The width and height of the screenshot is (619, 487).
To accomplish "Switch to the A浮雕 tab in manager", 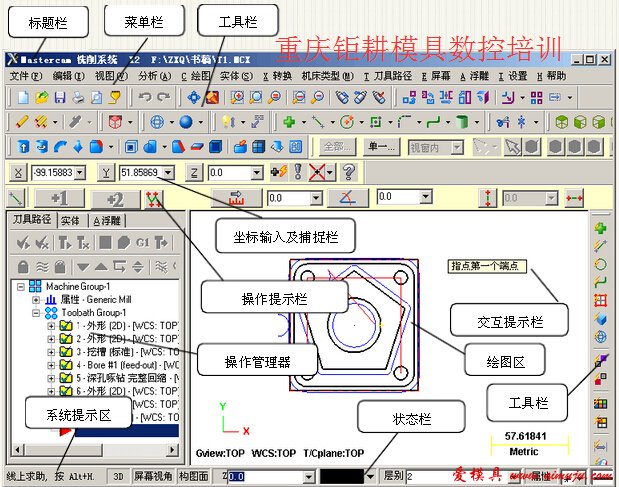I will [x=107, y=221].
